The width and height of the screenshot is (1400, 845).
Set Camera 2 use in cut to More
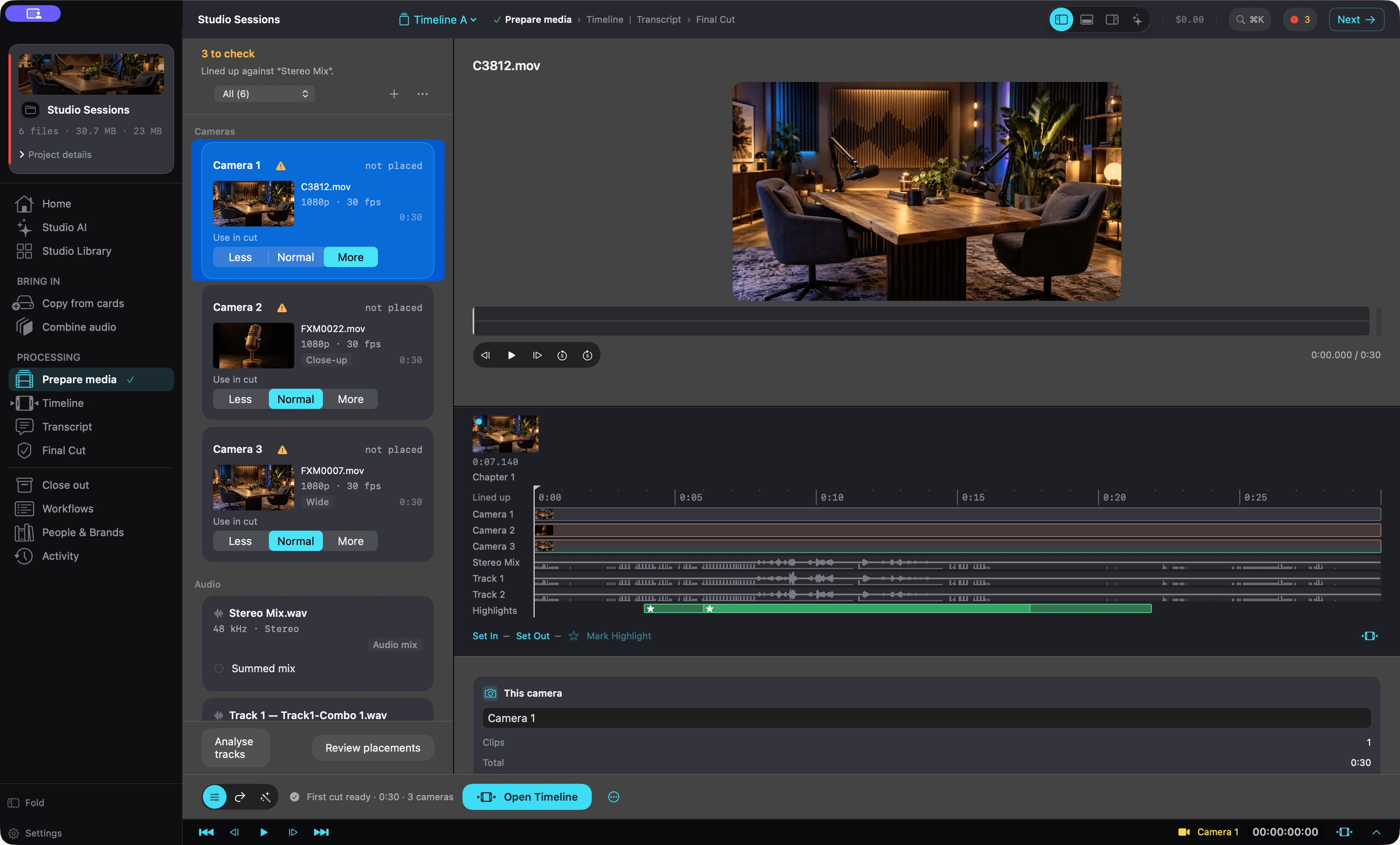pyautogui.click(x=350, y=399)
